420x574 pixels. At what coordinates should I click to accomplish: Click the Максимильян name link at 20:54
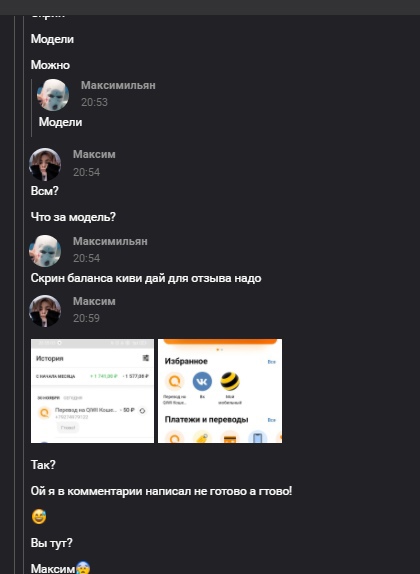(110, 241)
